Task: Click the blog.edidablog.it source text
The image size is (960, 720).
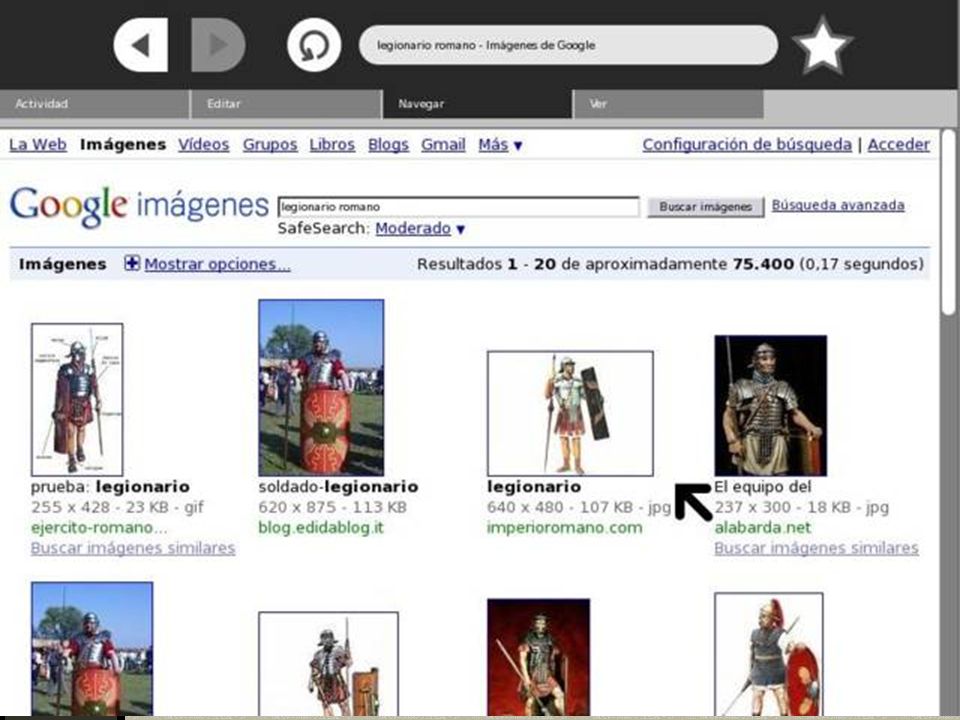Action: click(x=321, y=528)
